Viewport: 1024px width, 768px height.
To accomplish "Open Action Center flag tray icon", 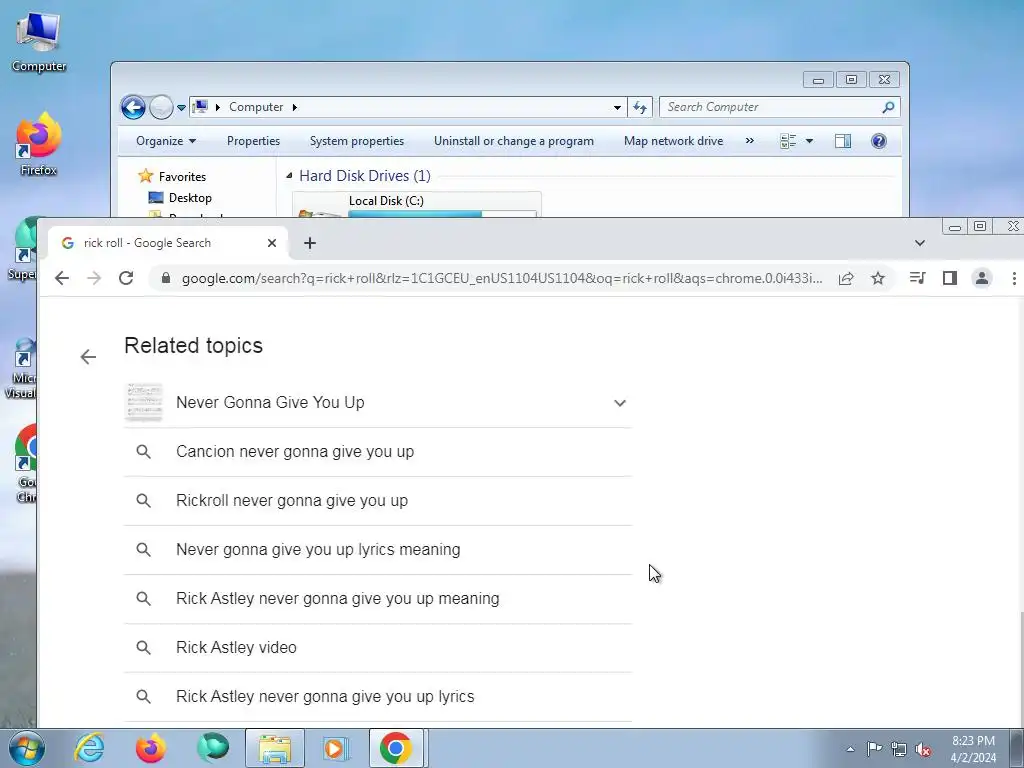I will [874, 749].
